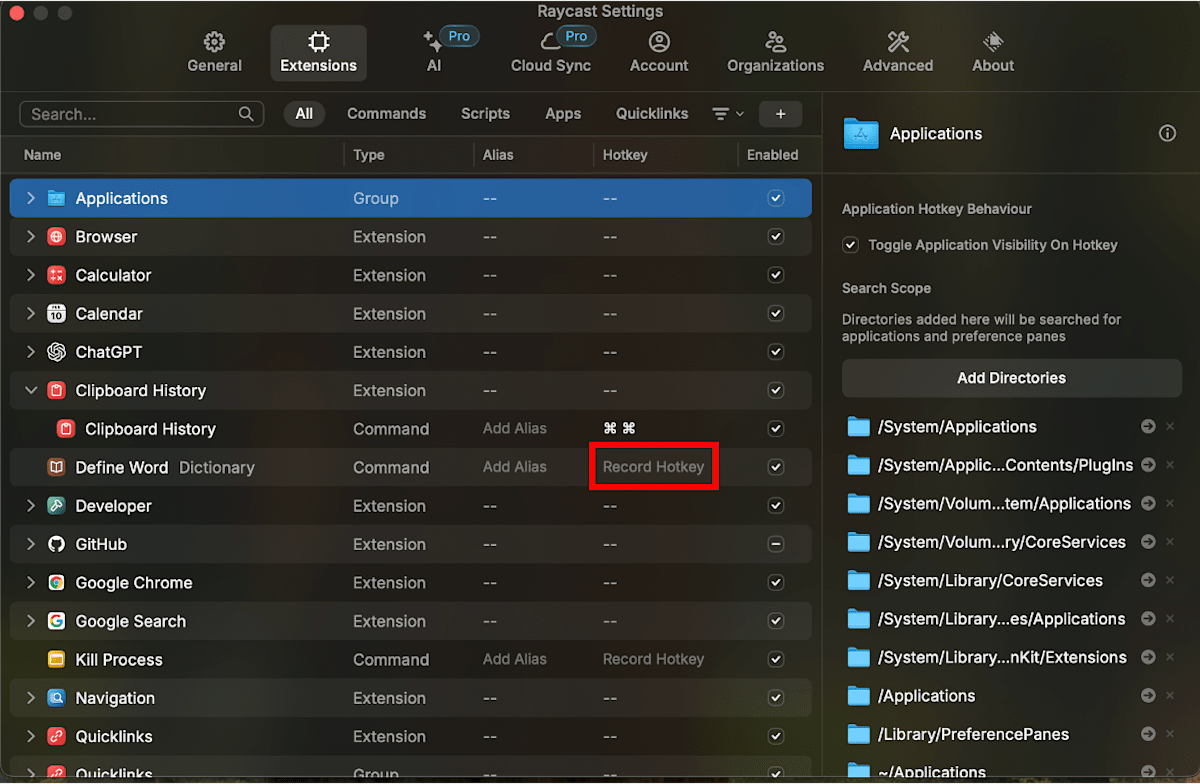Expand the Developer extension
The width and height of the screenshot is (1200, 784).
pos(31,506)
